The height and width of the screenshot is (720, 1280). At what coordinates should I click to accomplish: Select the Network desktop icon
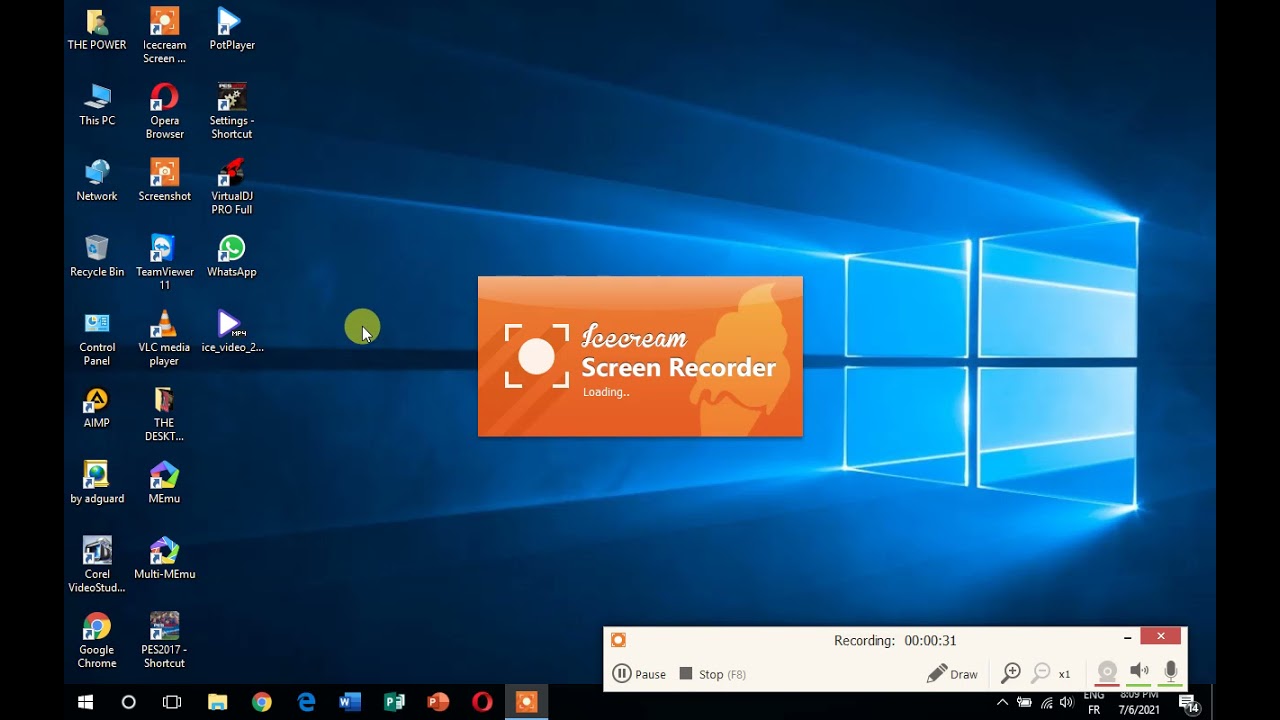[x=97, y=181]
